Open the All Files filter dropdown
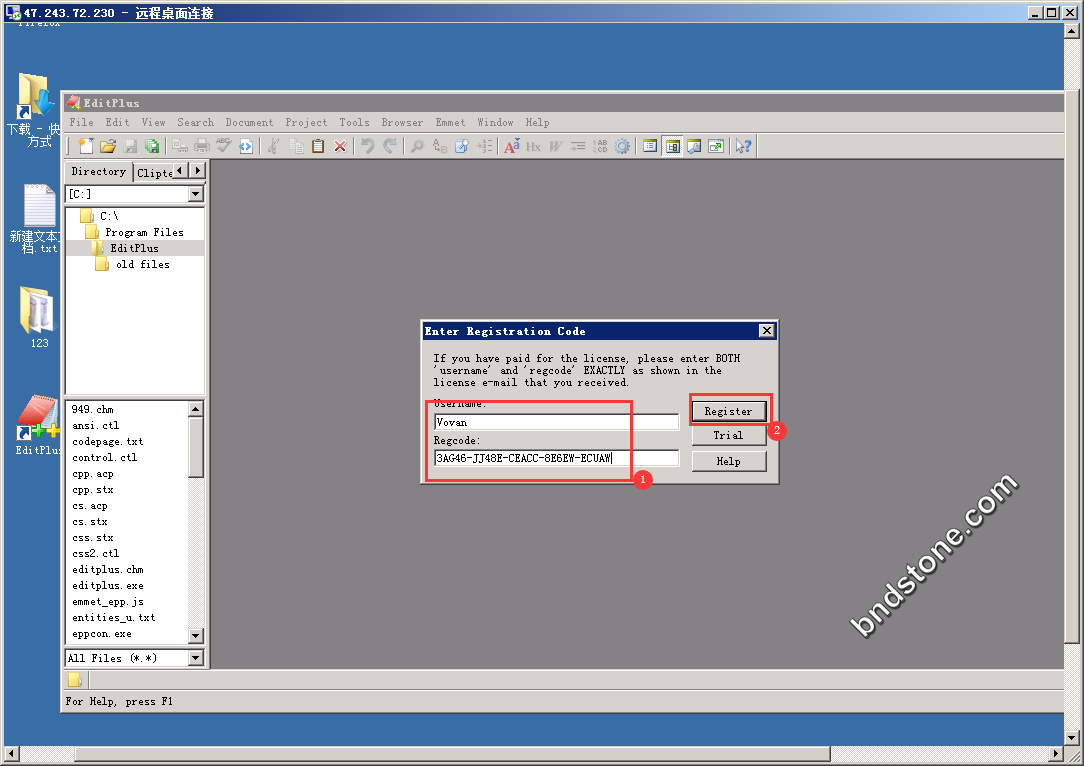 click(195, 658)
